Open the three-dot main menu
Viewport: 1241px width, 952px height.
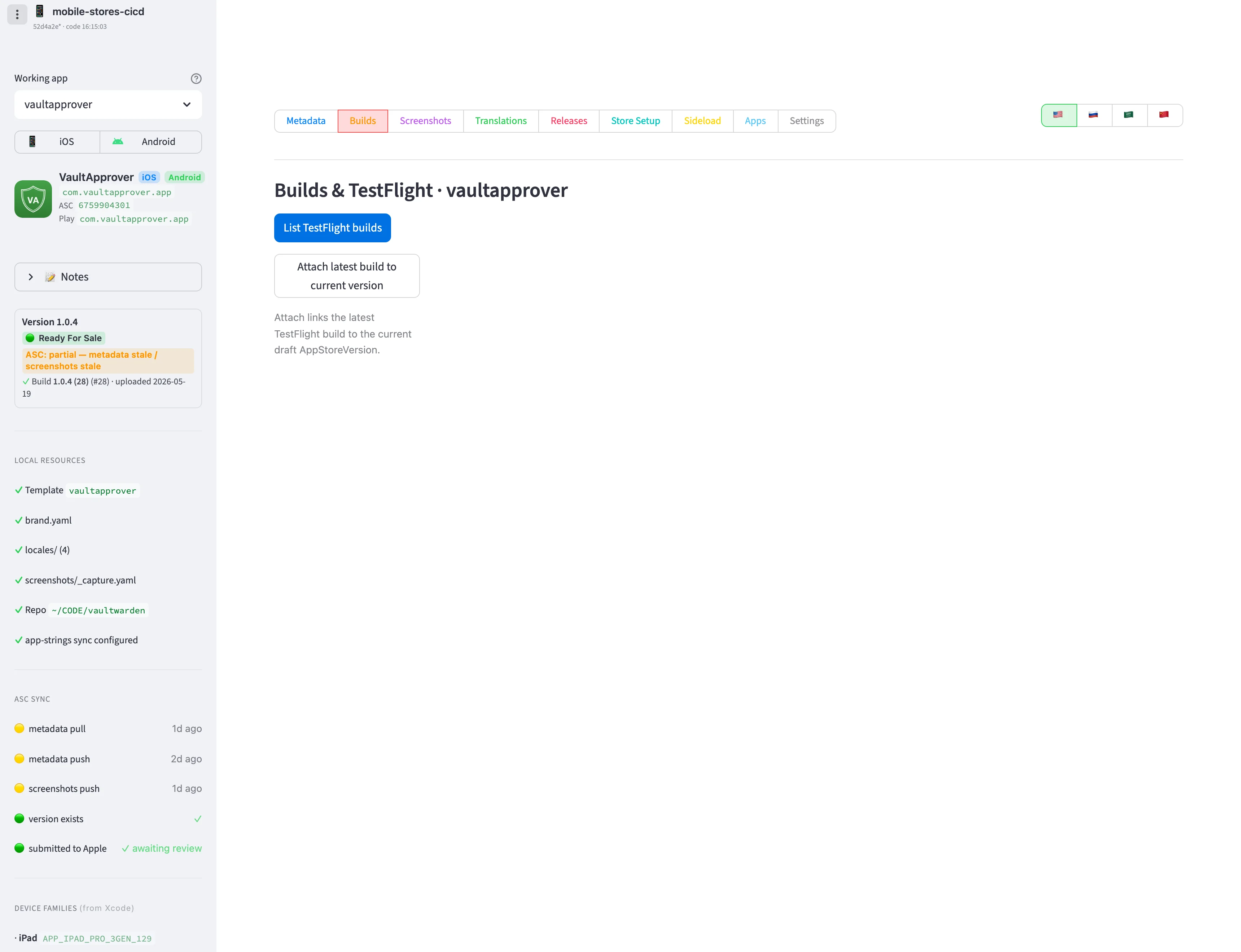(x=17, y=15)
